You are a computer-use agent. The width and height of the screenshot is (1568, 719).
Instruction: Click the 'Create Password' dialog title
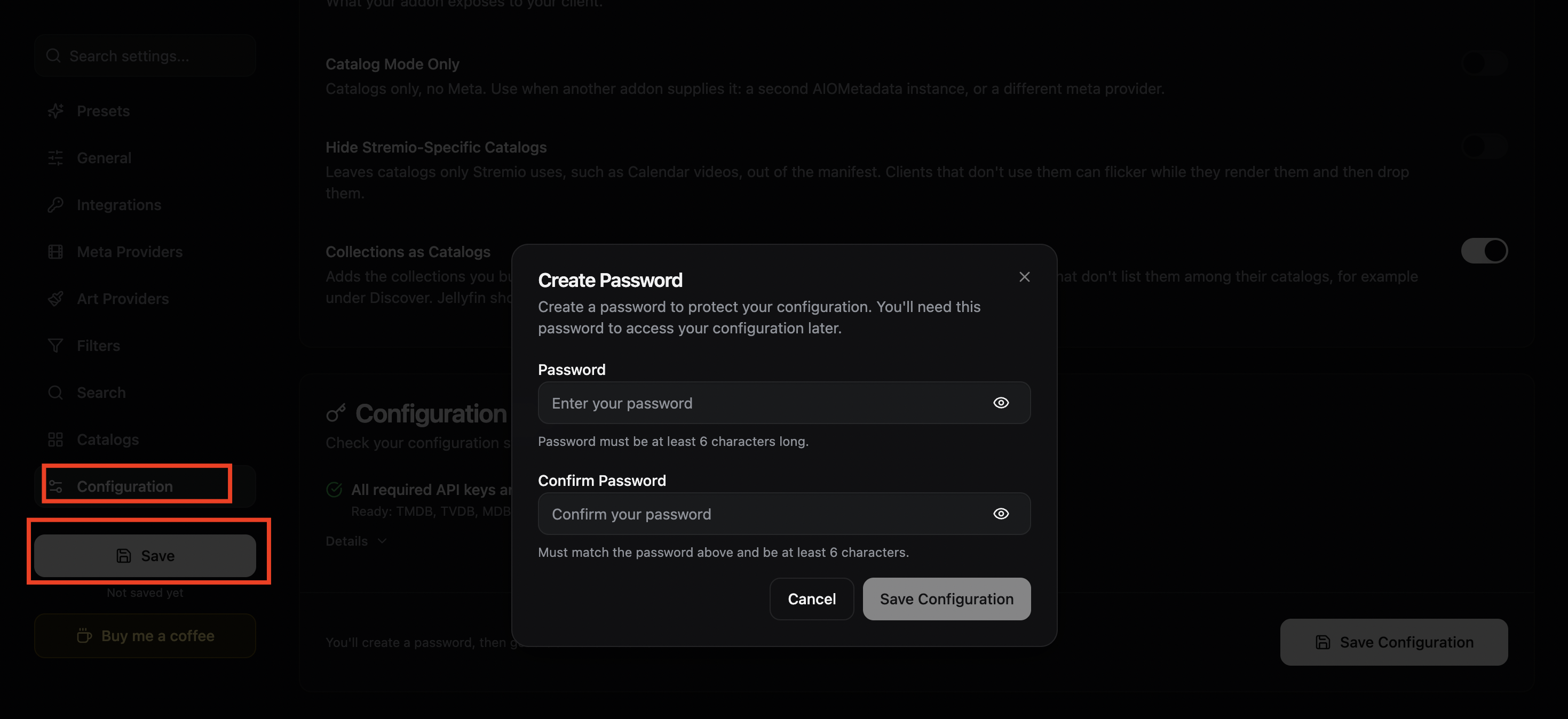click(610, 280)
